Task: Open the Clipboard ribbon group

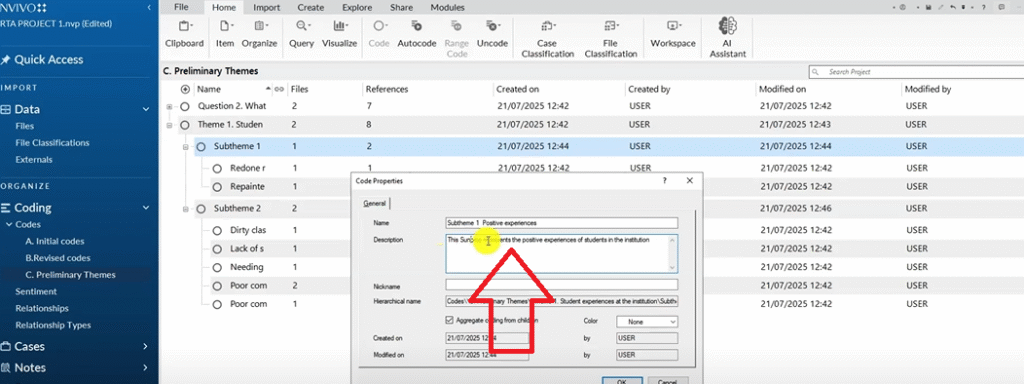Action: pyautogui.click(x=184, y=34)
